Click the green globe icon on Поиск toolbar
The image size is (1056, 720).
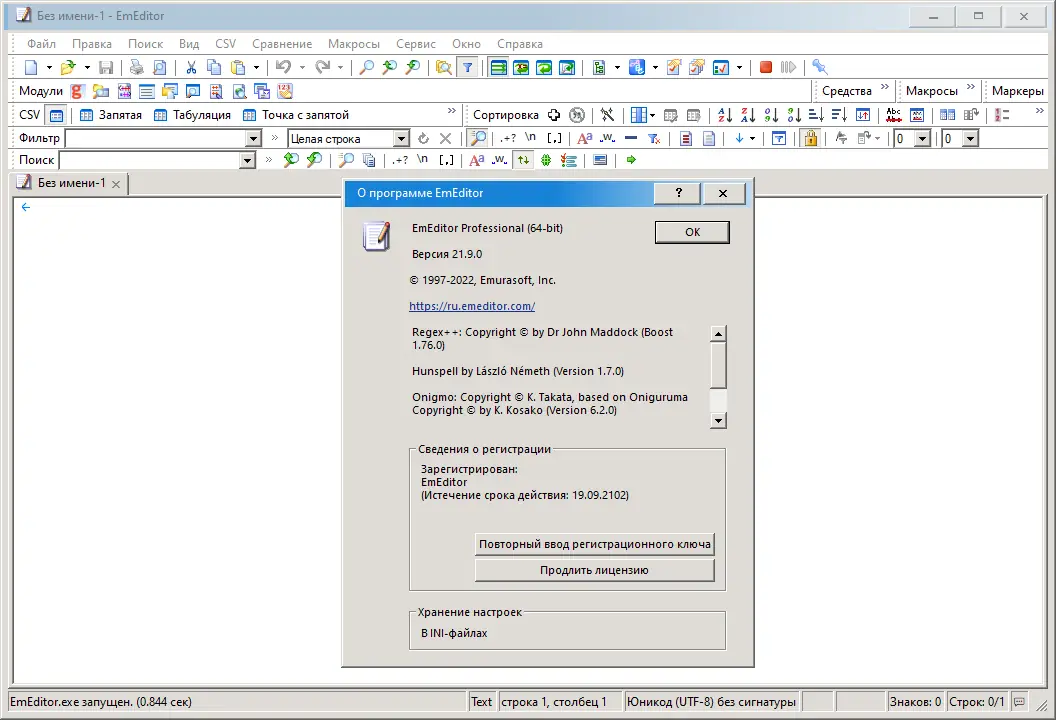(546, 160)
